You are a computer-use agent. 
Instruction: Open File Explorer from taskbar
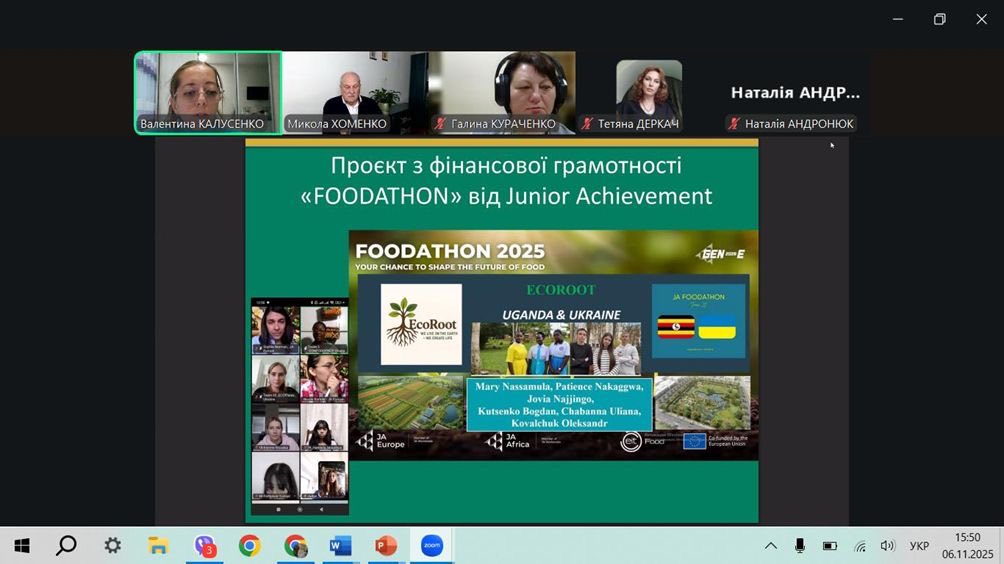[158, 546]
